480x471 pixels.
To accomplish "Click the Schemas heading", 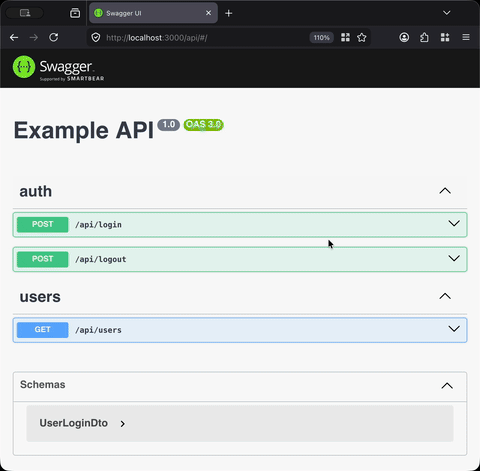I will pos(43,385).
